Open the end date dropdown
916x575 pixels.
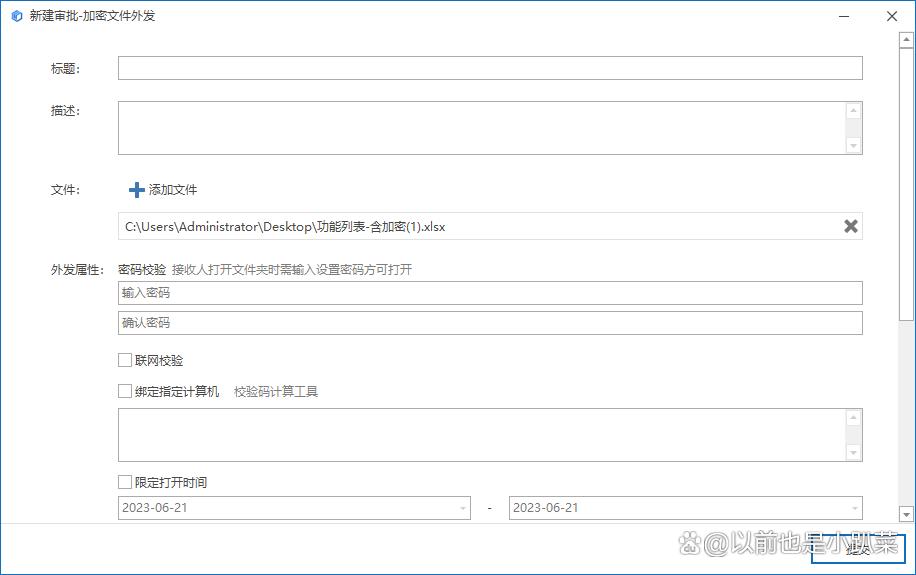pyautogui.click(x=855, y=508)
